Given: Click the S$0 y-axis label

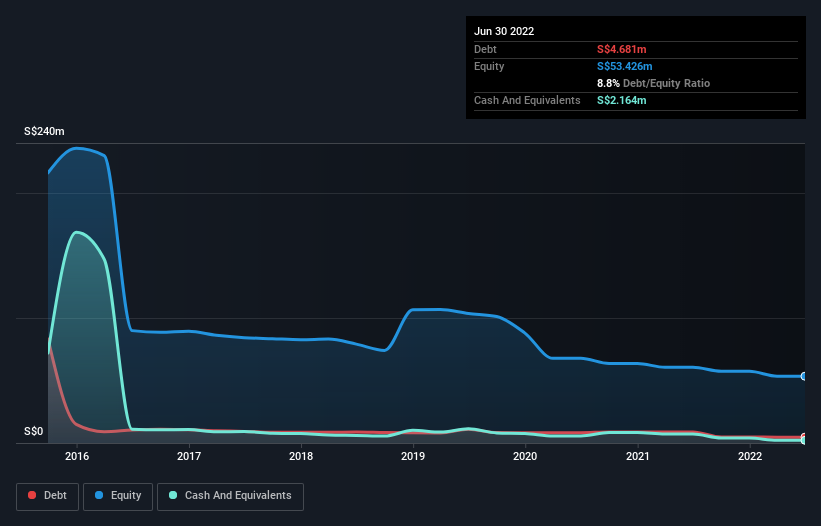Looking at the screenshot, I should click(34, 432).
